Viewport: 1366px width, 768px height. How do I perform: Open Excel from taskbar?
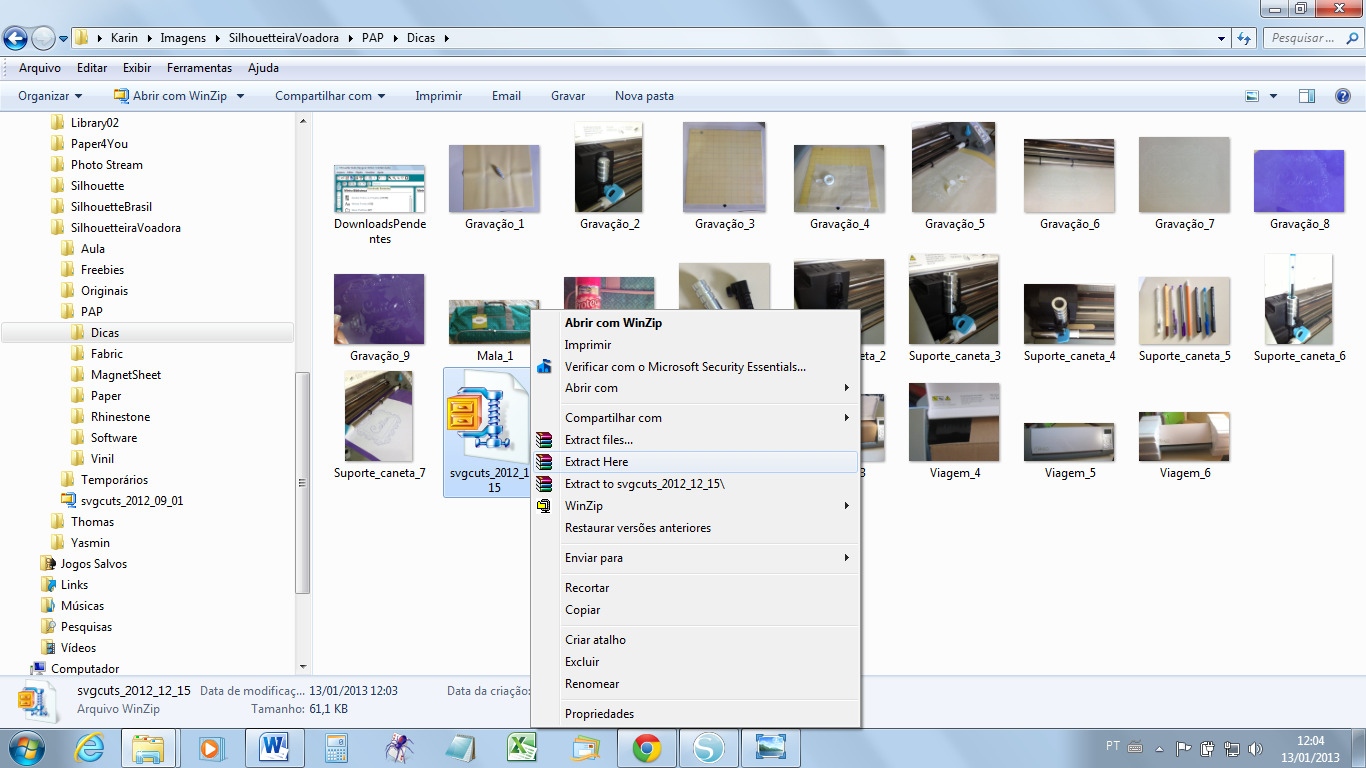tap(522, 747)
